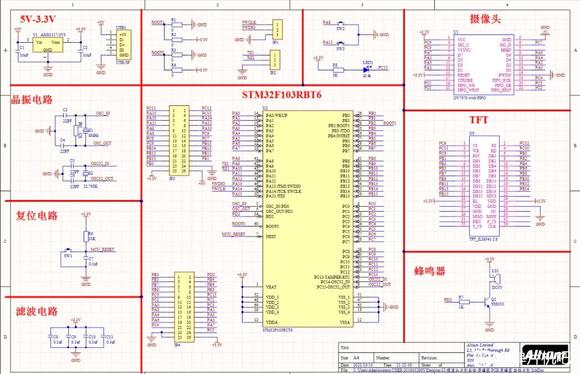Click the 'PA0-WKUP' pin label on the chip

(x=276, y=115)
